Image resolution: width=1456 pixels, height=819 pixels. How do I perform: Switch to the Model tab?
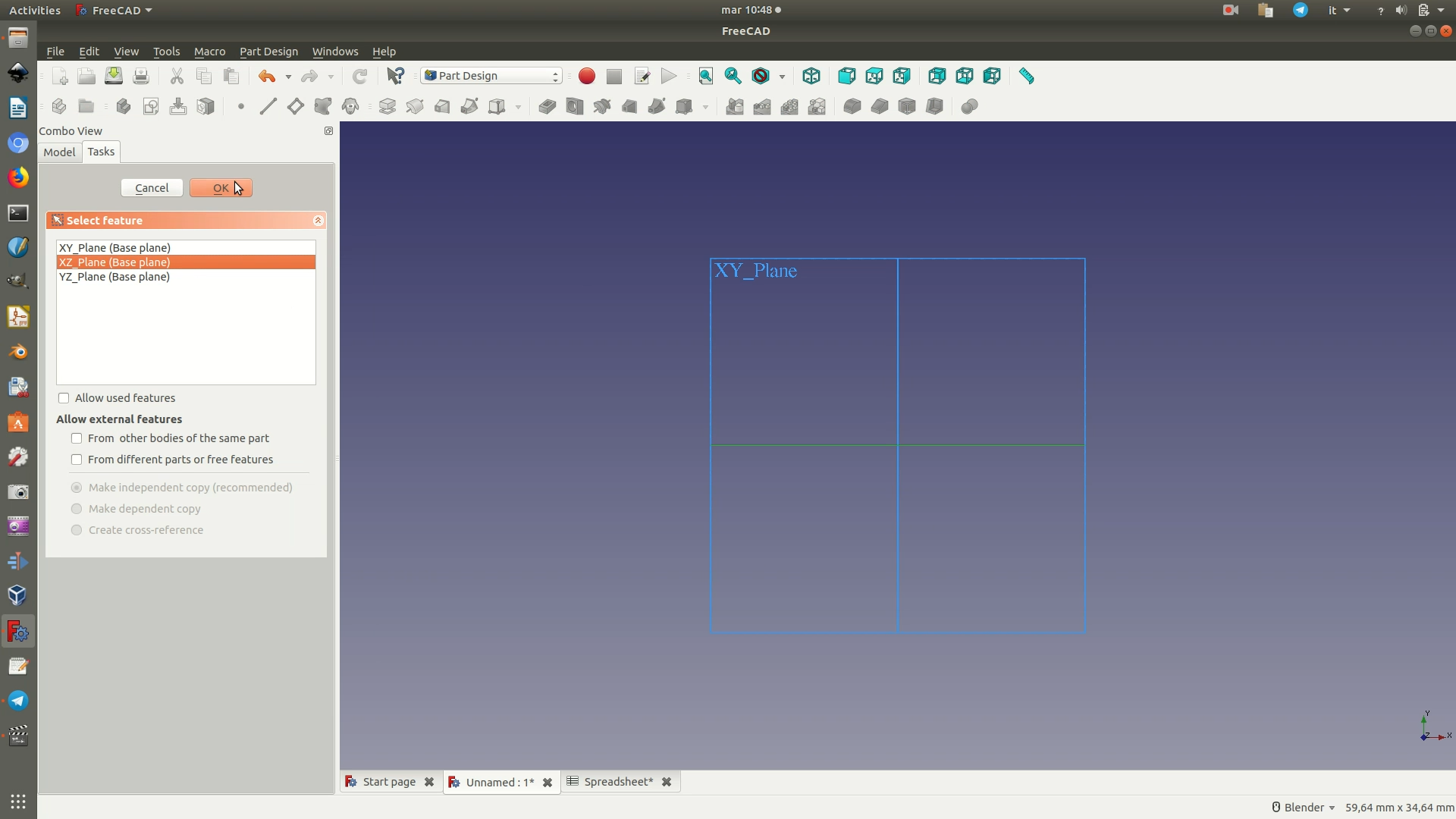pyautogui.click(x=59, y=152)
